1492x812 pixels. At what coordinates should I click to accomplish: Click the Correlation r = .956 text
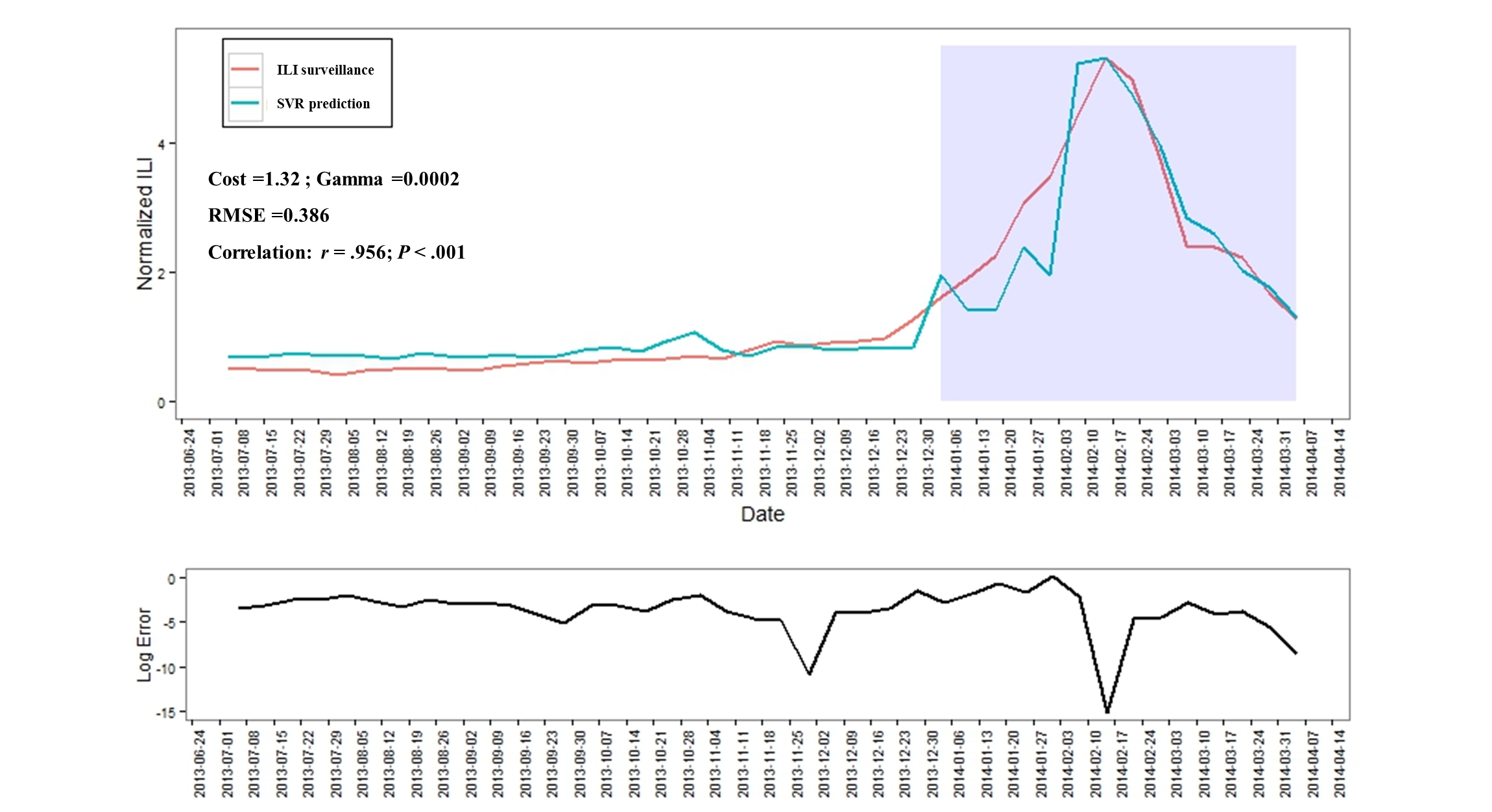(x=337, y=252)
